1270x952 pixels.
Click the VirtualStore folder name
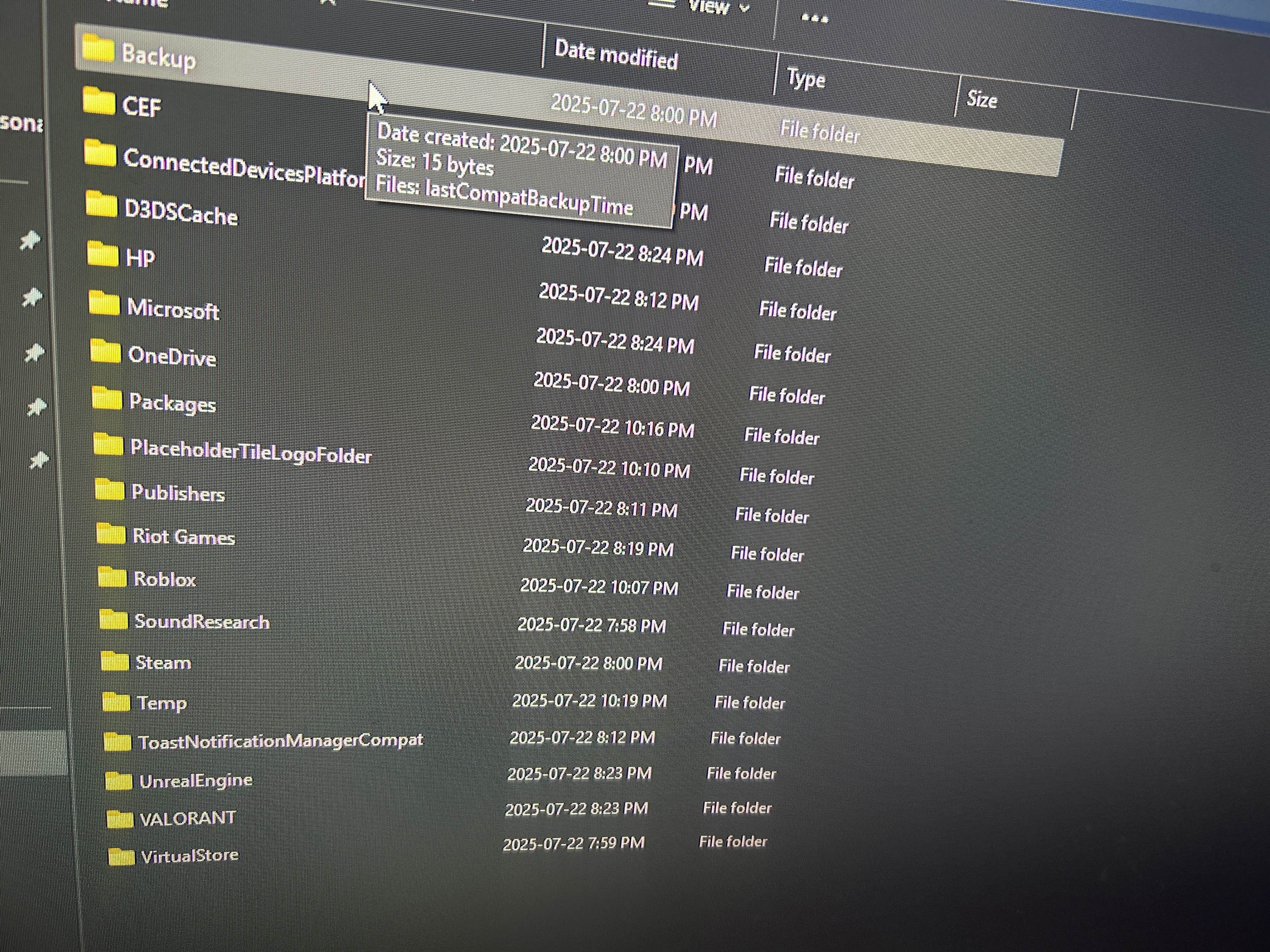(x=190, y=856)
